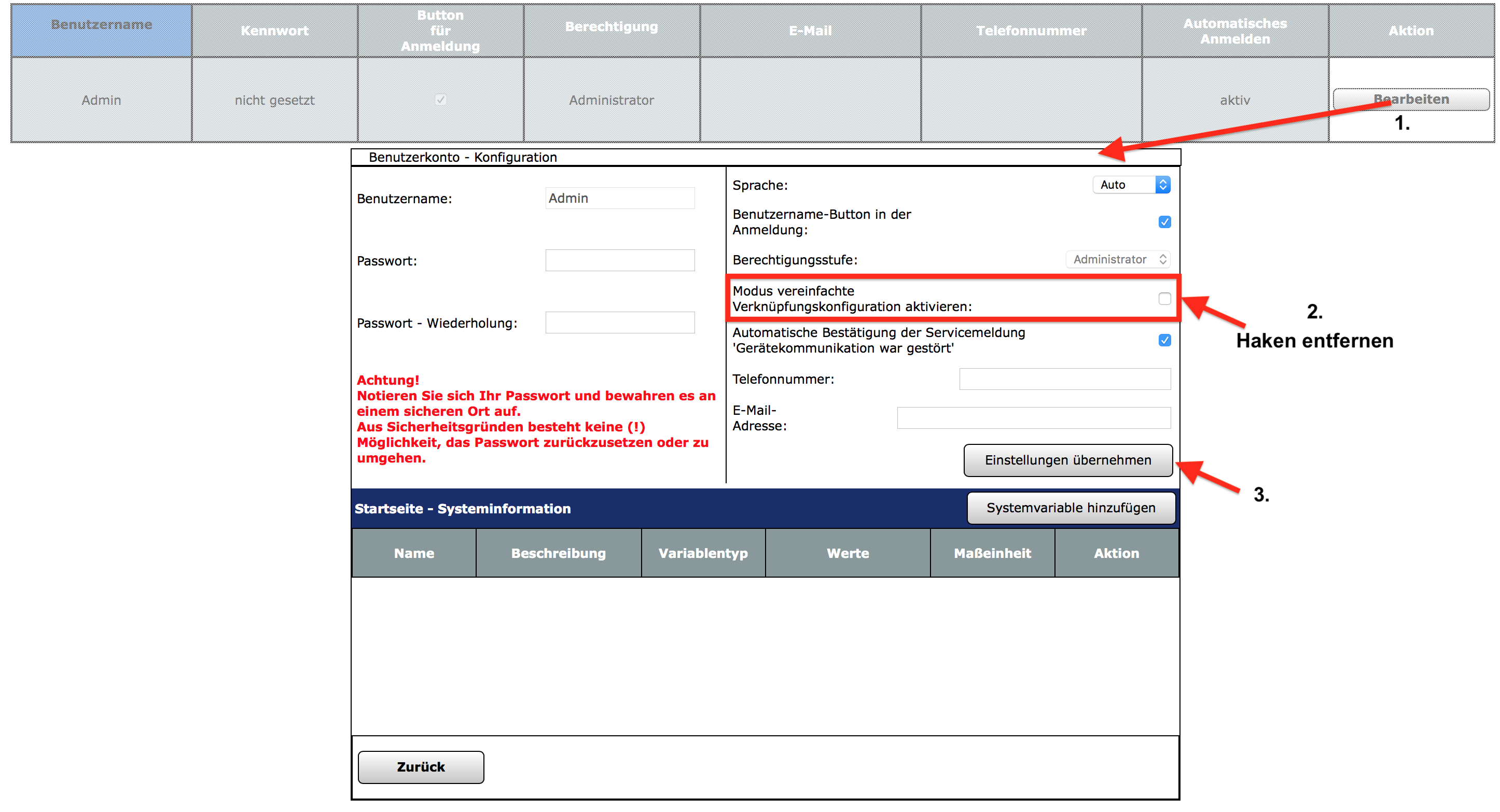1500x812 pixels.
Task: Focus the Benutzername text field
Action: 620,198
